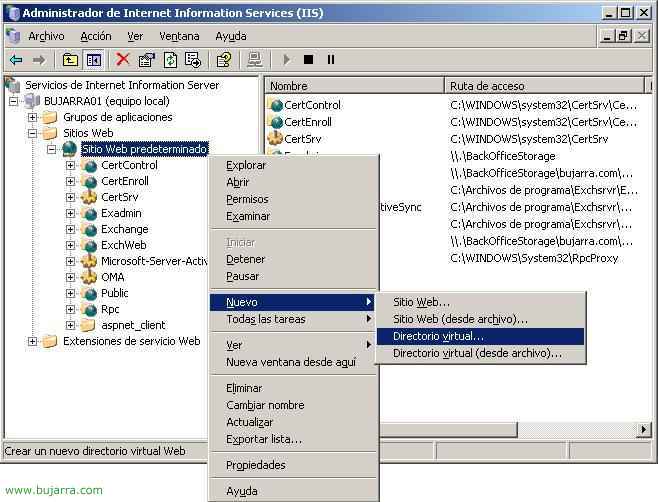Open the Acción menu in menu bar
Viewport: 658px width, 502px height.
96,36
